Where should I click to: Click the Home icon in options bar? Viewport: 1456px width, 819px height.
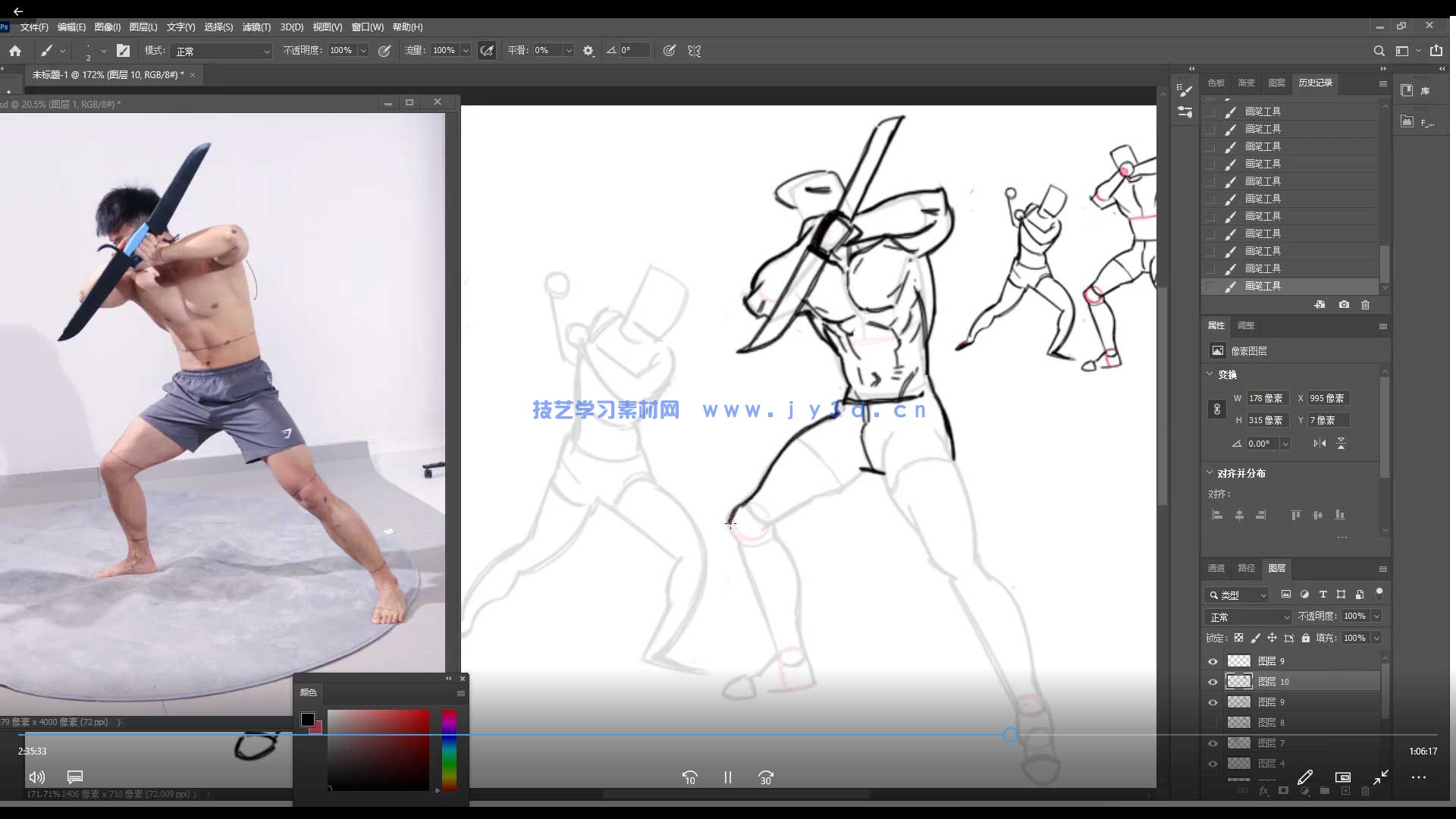[15, 51]
